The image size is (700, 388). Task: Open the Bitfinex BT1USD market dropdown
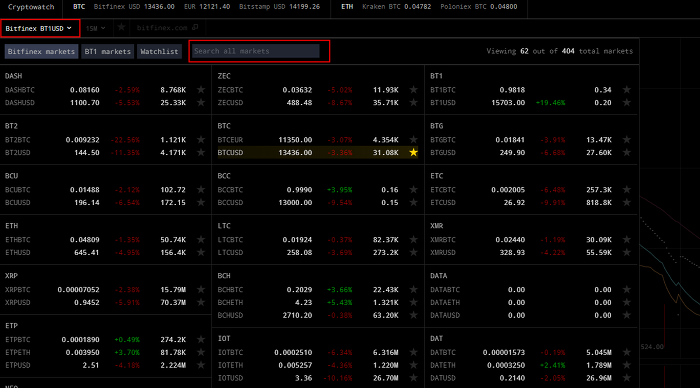point(39,28)
